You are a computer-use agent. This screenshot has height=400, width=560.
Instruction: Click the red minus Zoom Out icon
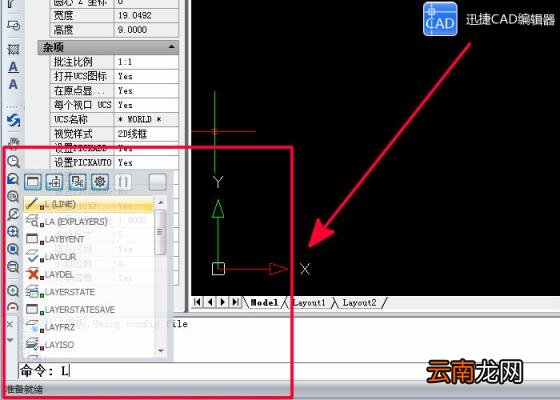(x=13, y=307)
